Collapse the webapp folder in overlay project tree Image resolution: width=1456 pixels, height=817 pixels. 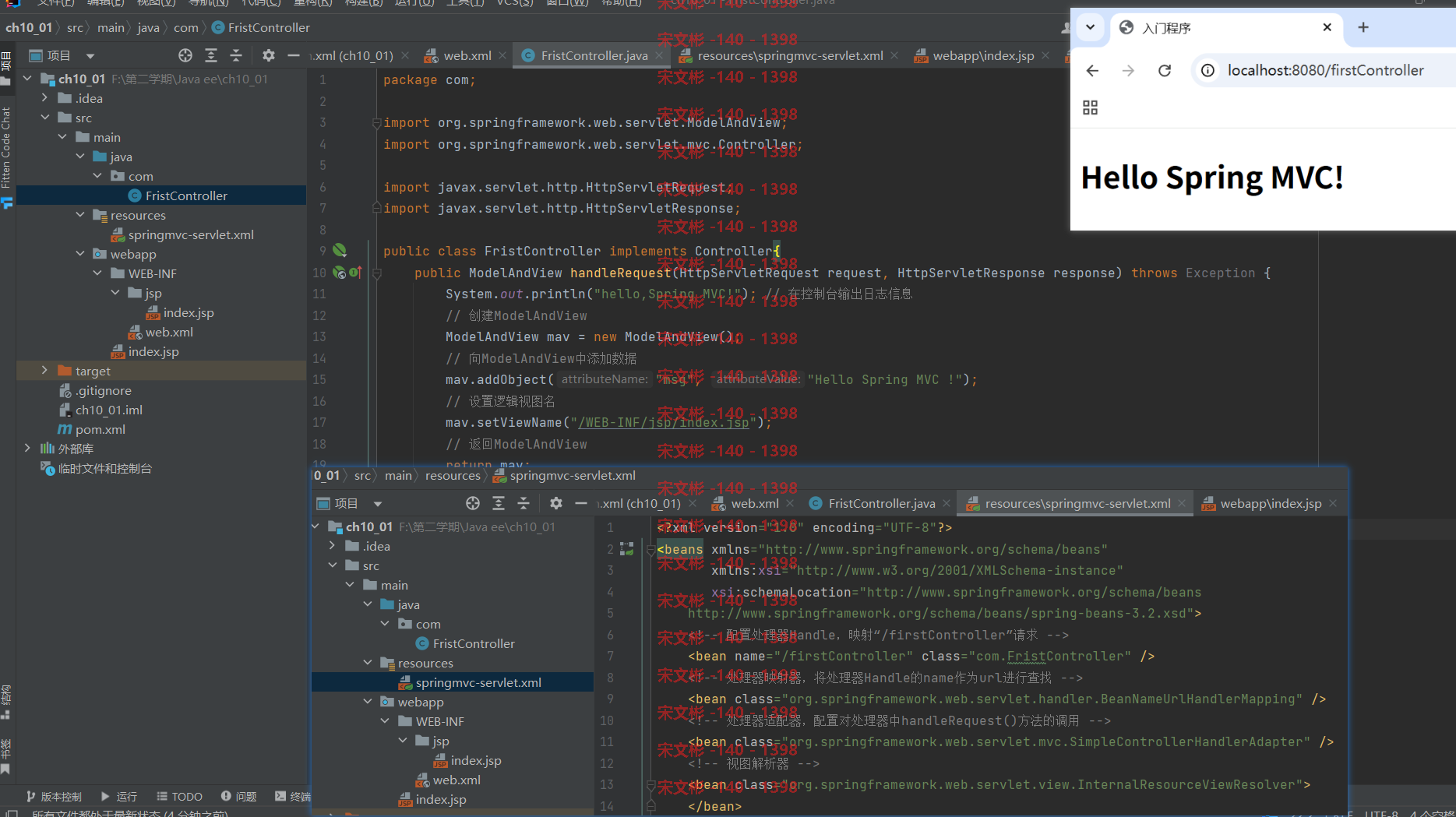point(368,702)
